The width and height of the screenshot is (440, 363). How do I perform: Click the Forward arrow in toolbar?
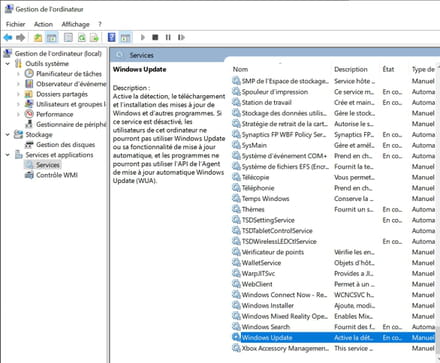pyautogui.click(x=21, y=37)
